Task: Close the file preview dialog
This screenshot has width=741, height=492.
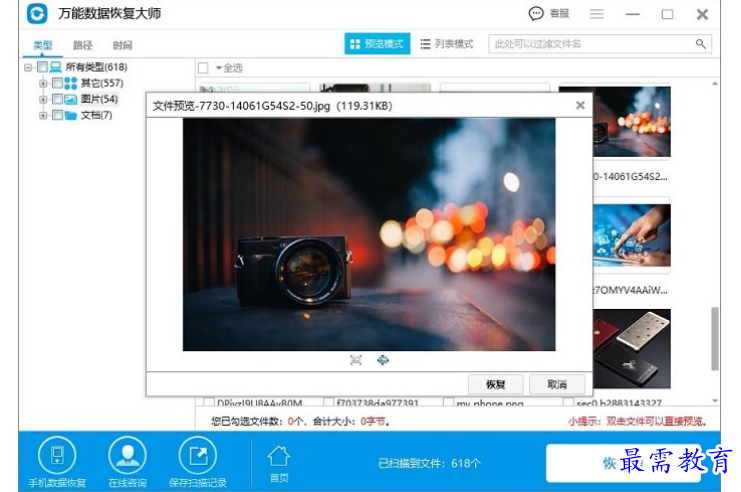Action: point(580,105)
